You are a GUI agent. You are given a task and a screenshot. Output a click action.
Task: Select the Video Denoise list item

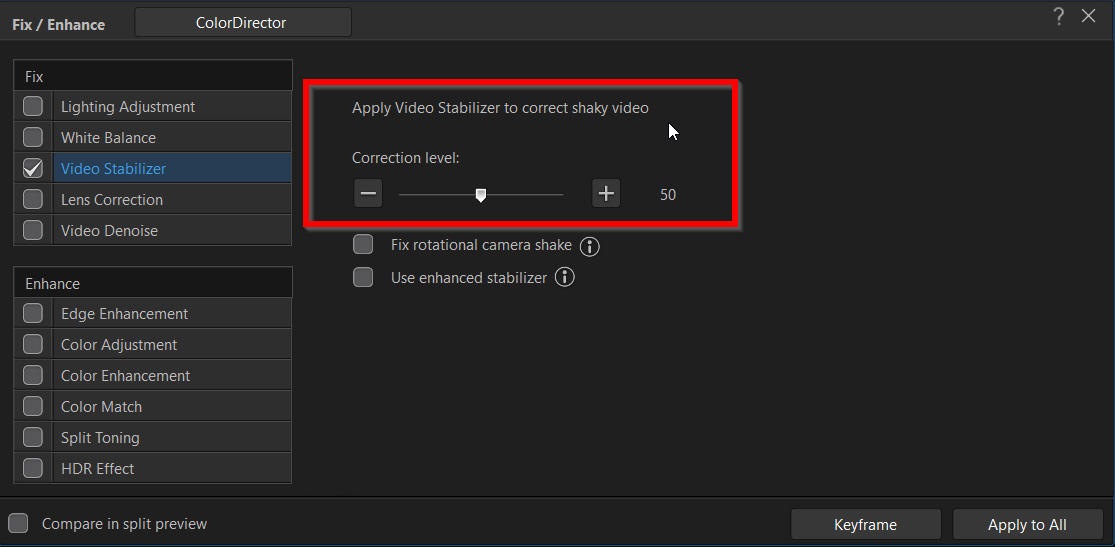coord(172,230)
